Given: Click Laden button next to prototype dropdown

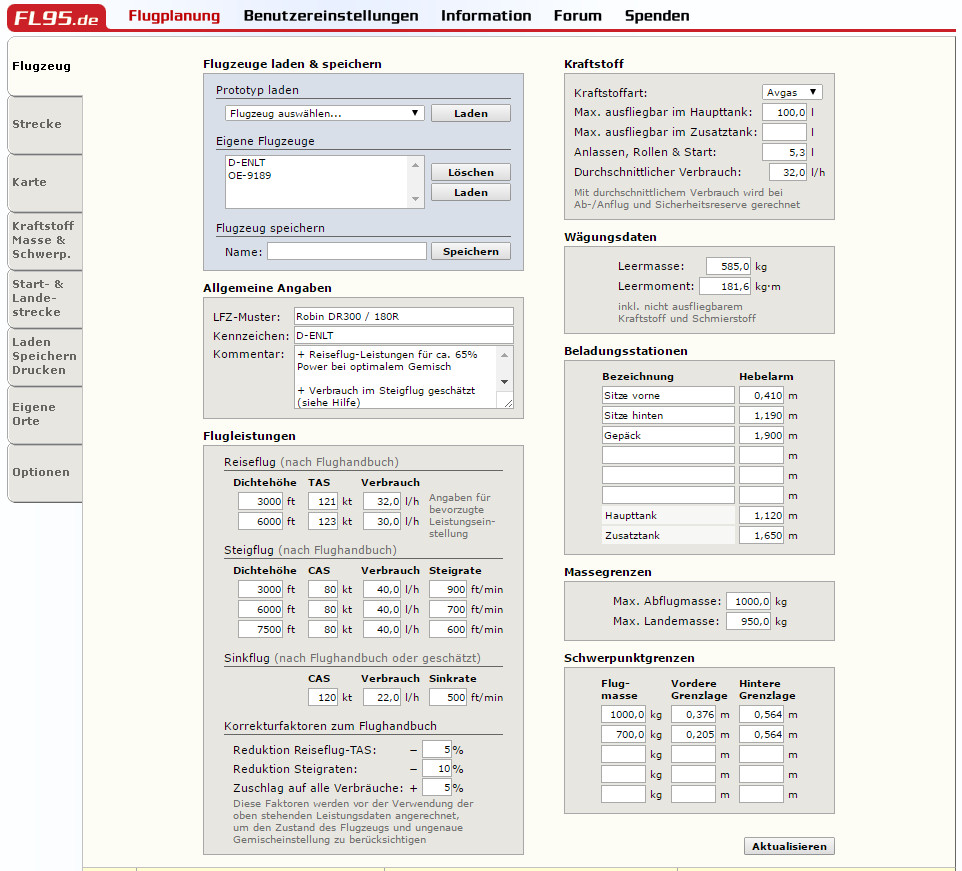Looking at the screenshot, I should (470, 114).
